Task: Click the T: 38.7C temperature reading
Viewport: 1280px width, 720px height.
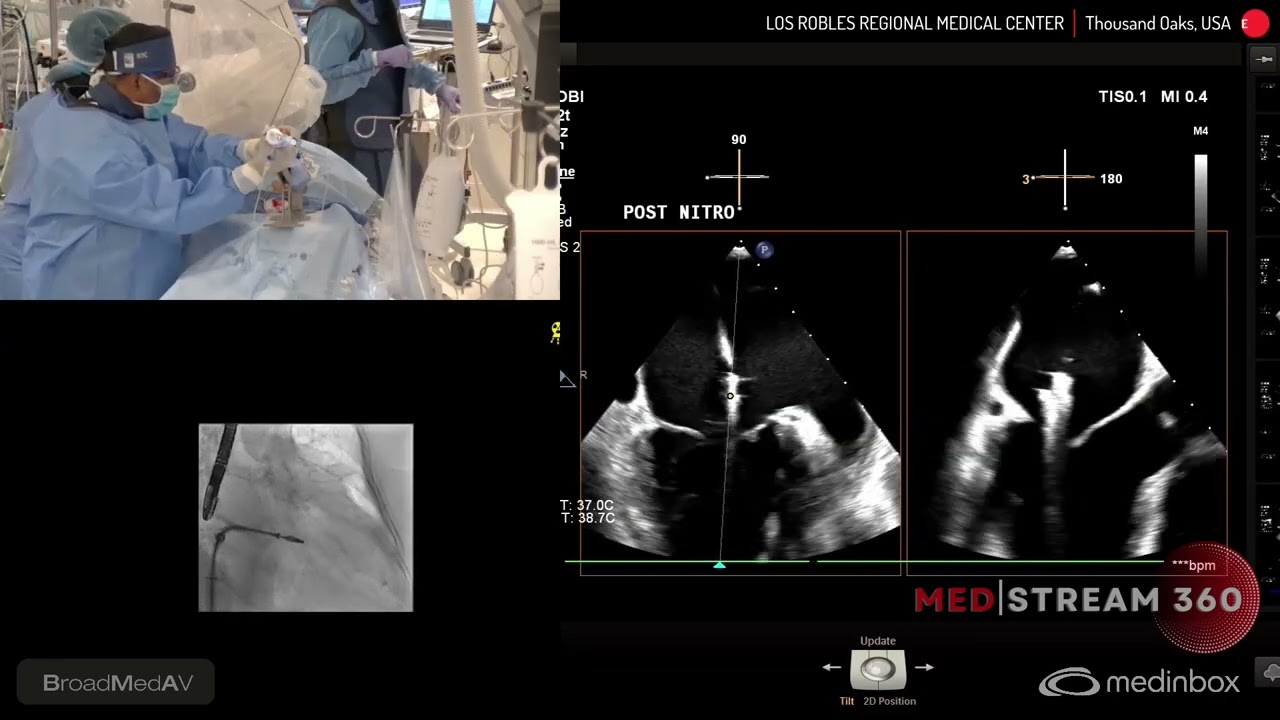Action: coord(587,518)
